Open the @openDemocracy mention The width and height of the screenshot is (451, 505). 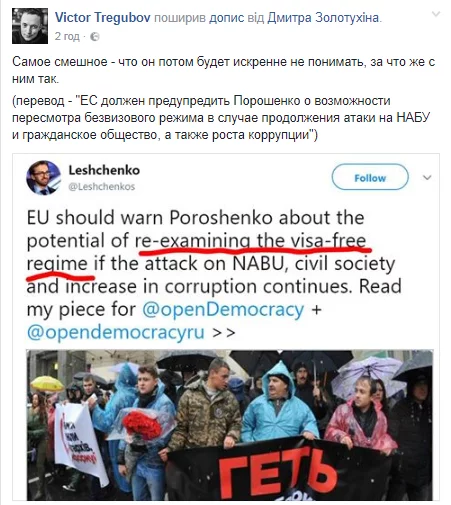pyautogui.click(x=223, y=309)
